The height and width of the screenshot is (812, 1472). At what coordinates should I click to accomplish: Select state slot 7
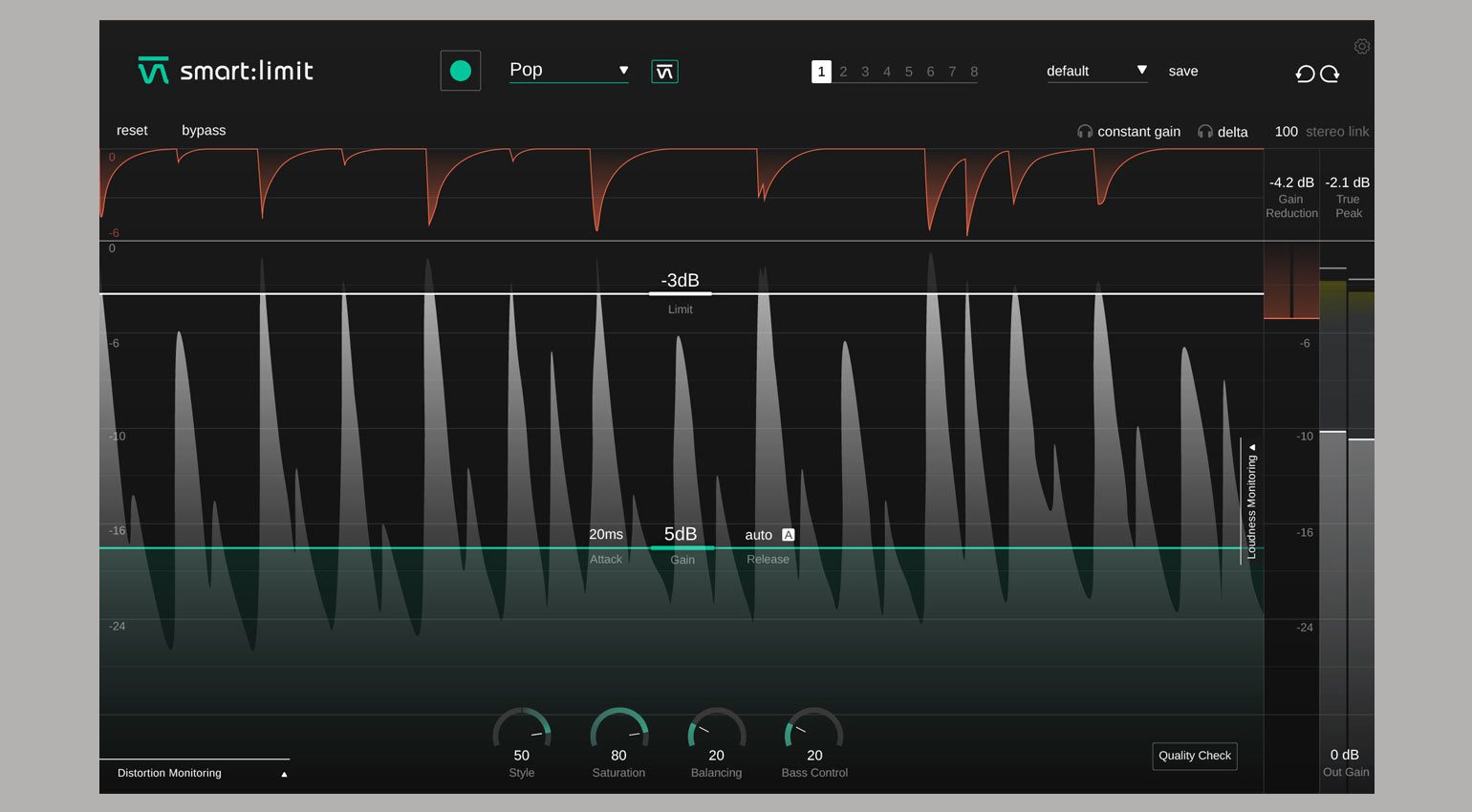(x=952, y=72)
